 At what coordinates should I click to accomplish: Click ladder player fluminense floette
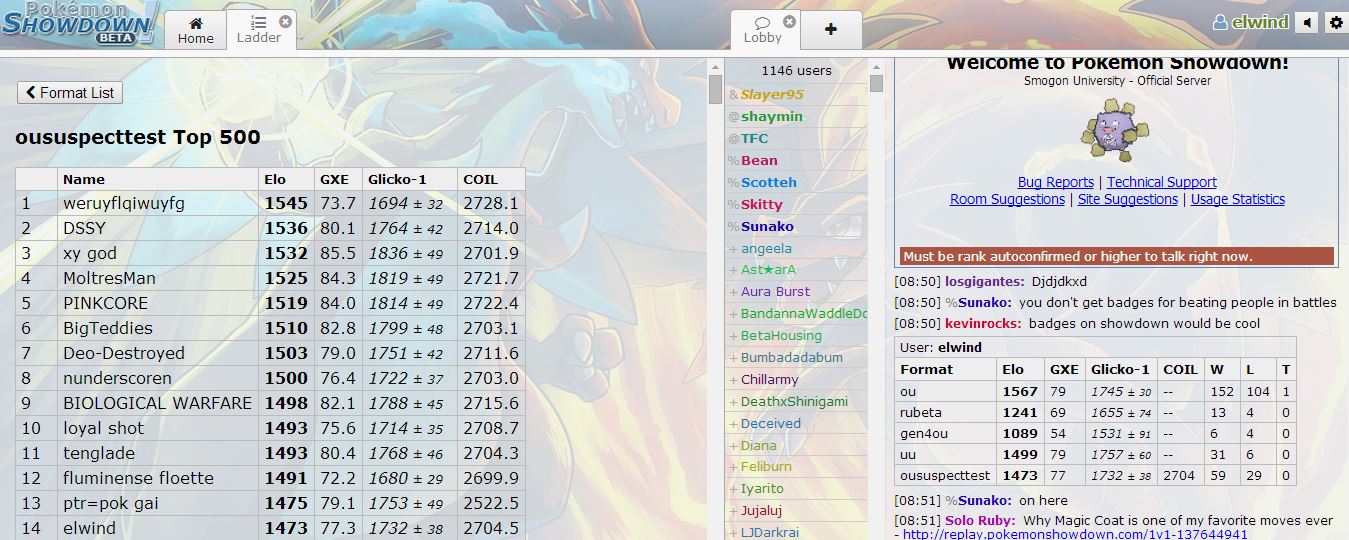pyautogui.click(x=138, y=478)
